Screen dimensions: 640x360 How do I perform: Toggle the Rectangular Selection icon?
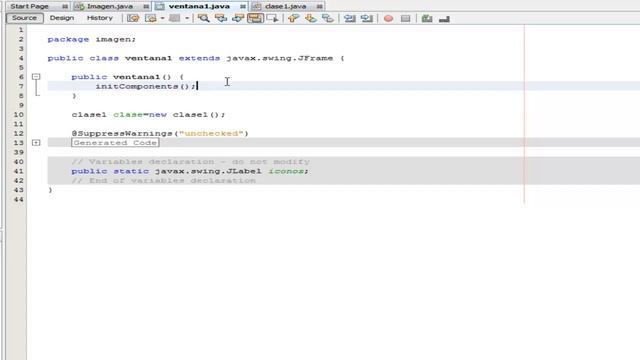[272, 18]
